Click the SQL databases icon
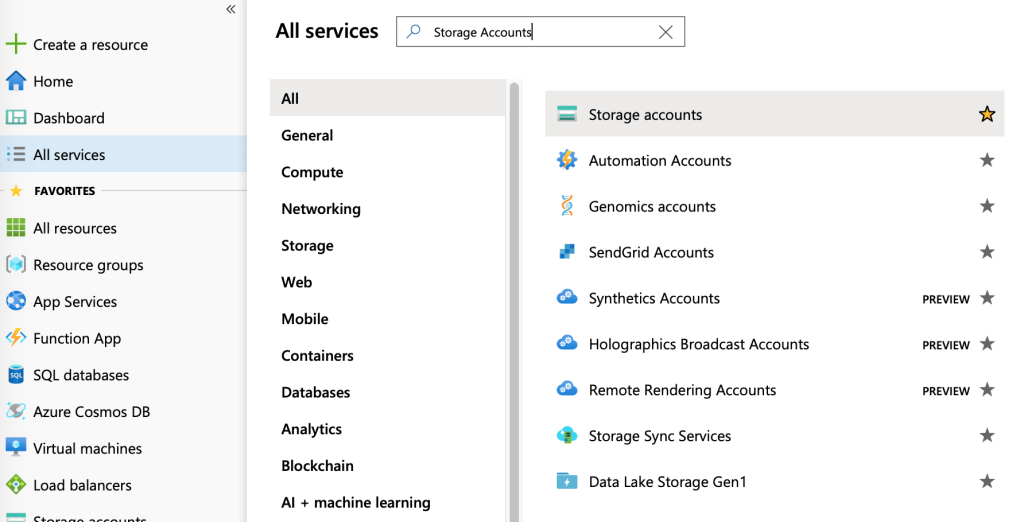The image size is (1024, 522). click(16, 374)
